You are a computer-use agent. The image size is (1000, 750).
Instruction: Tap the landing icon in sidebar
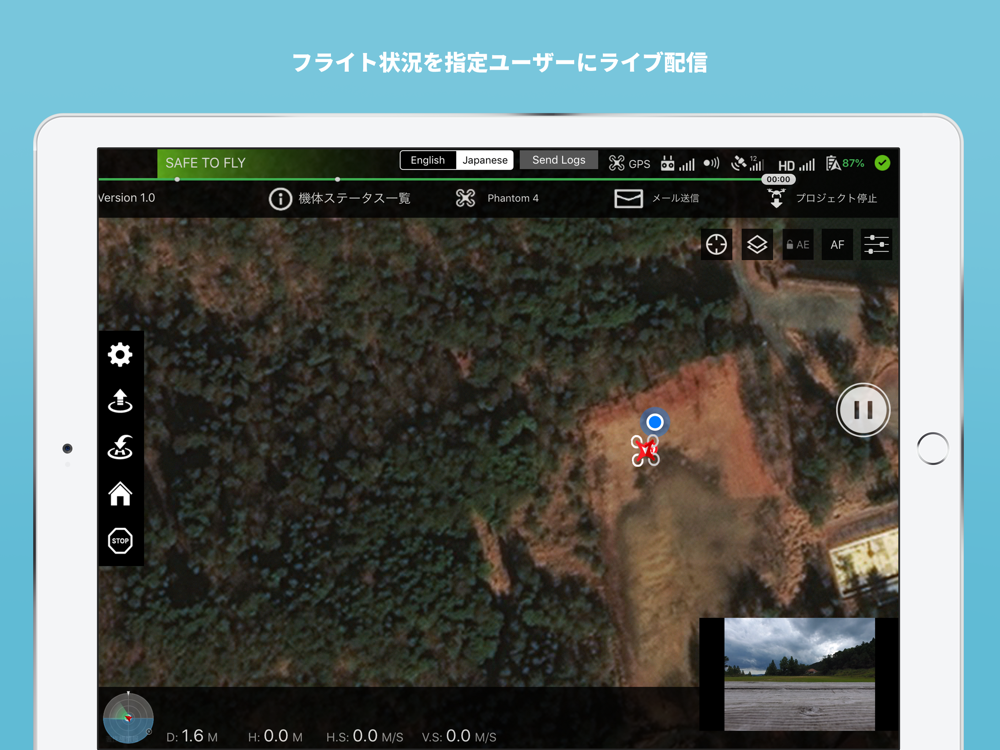coord(120,447)
